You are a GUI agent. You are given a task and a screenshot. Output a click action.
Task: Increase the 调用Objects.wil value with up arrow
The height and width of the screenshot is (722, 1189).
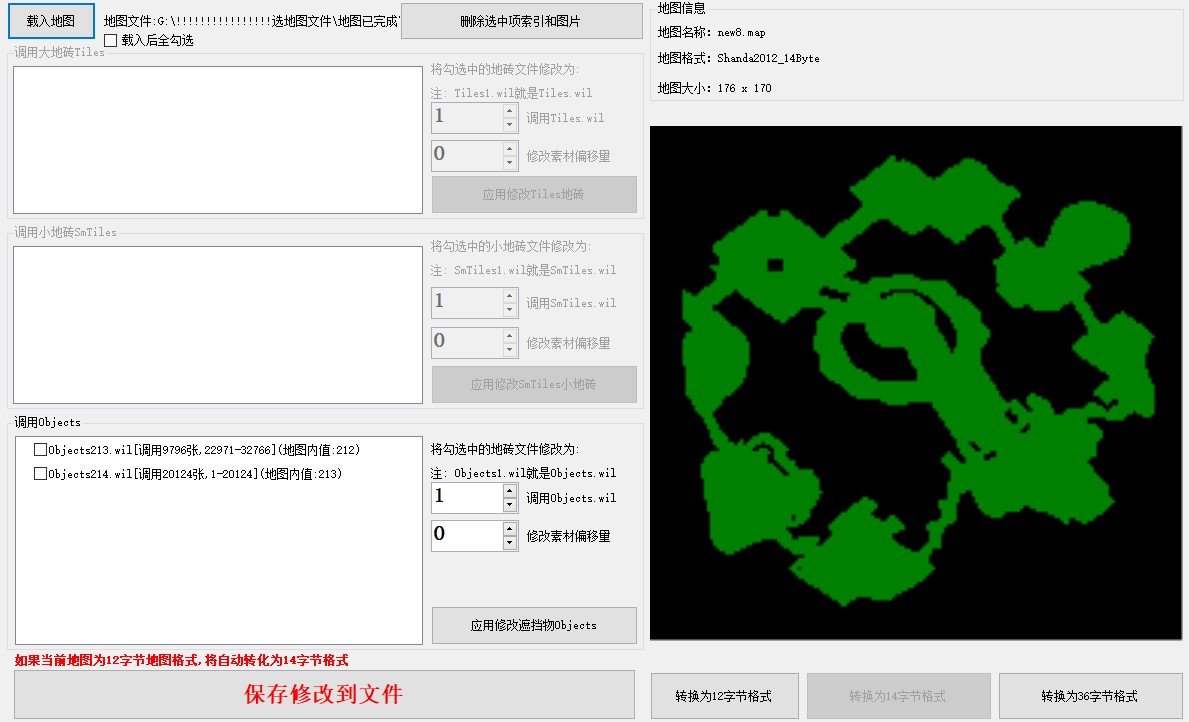click(x=510, y=491)
